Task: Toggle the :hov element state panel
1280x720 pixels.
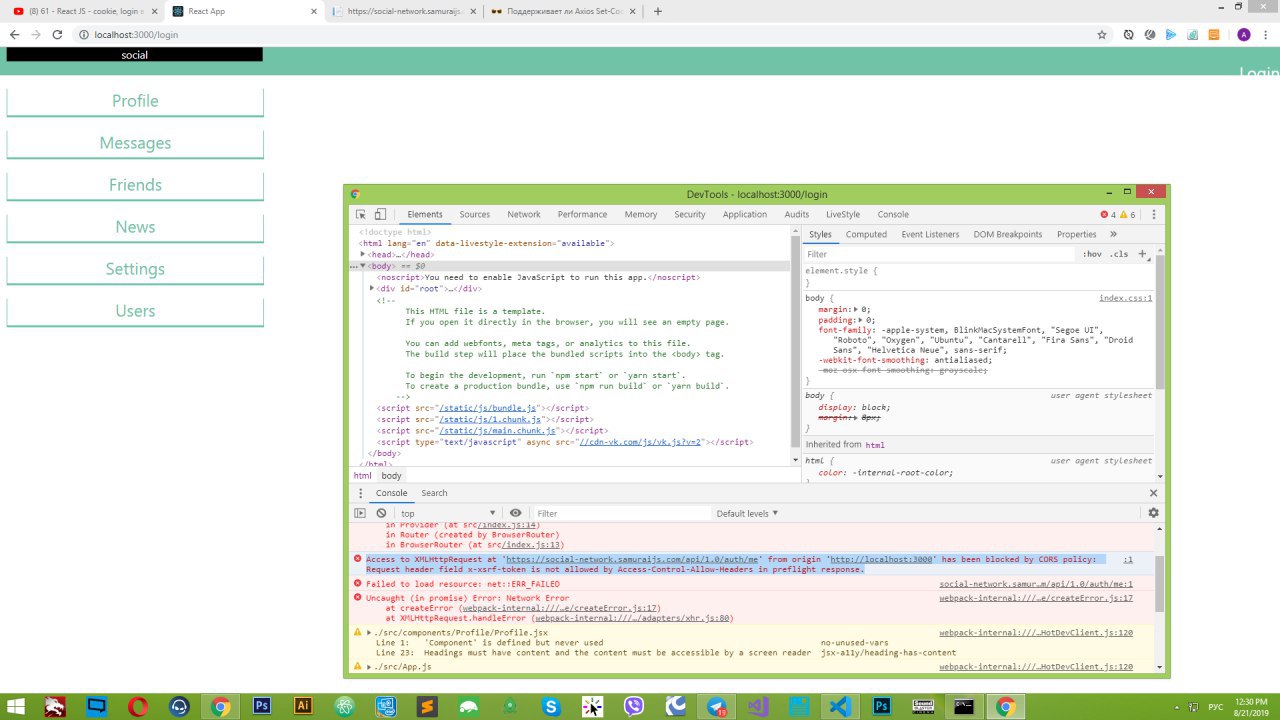Action: pyautogui.click(x=1092, y=254)
